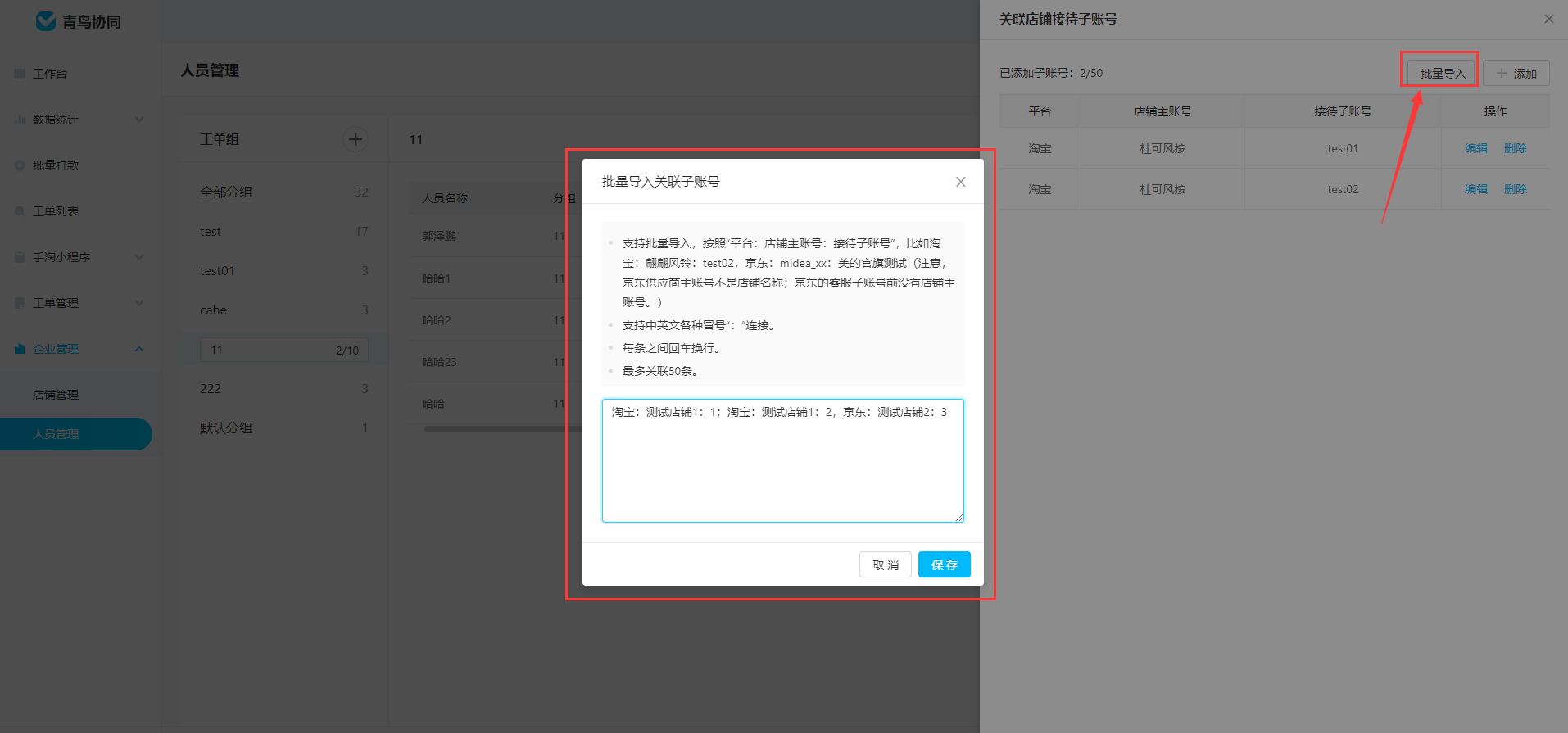
Task: Select the 222 group
Action: (x=284, y=389)
